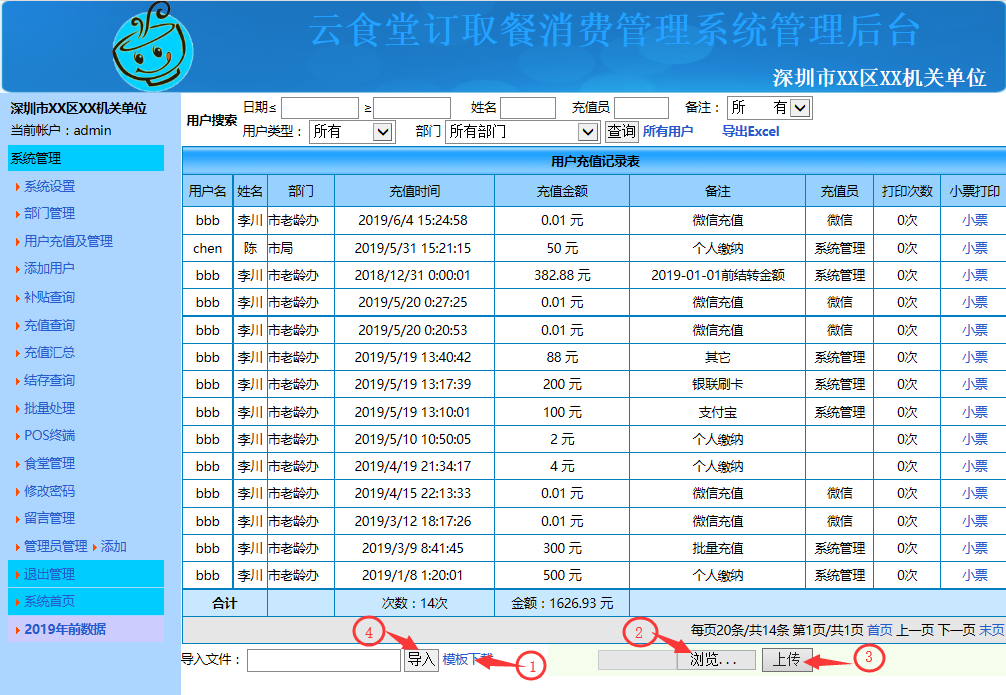Focus the 姓名 search input field
Screen dimensions: 1006x695
[527, 108]
